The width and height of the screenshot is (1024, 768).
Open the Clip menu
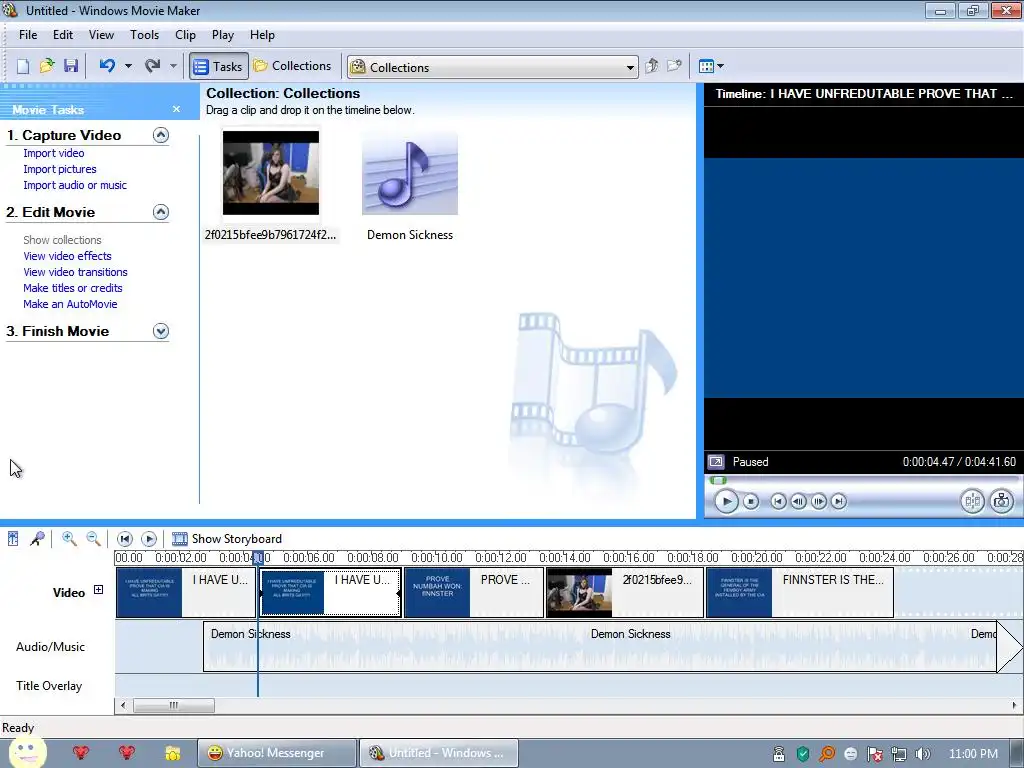[185, 35]
